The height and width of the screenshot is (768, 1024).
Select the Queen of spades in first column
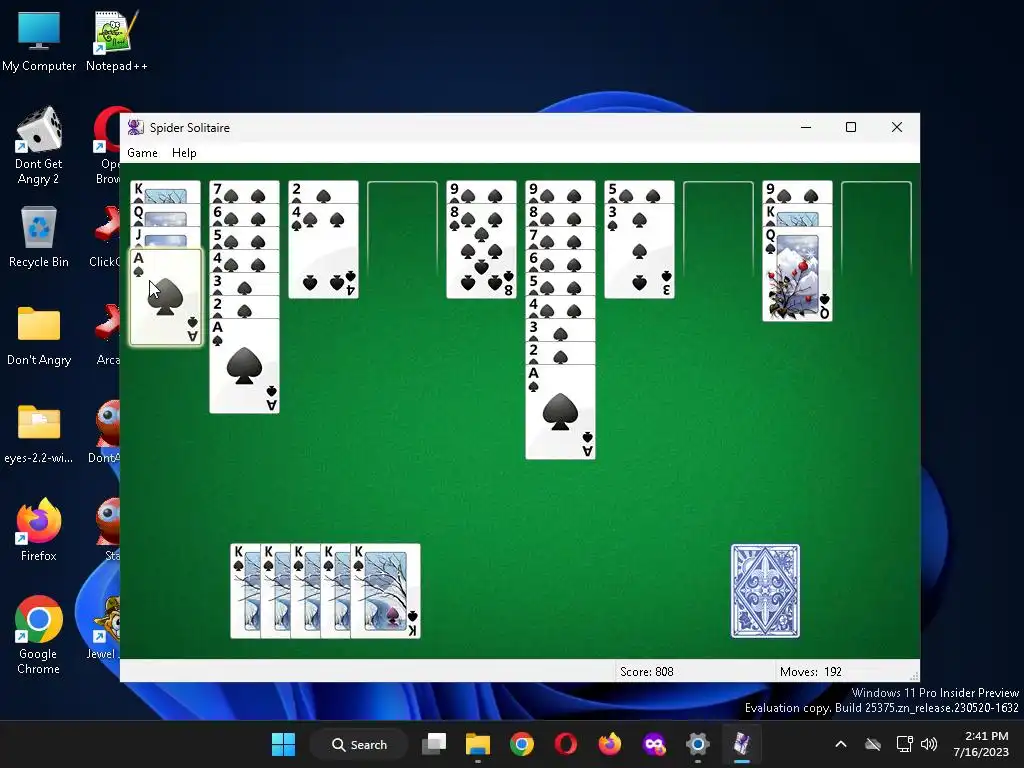tap(165, 215)
